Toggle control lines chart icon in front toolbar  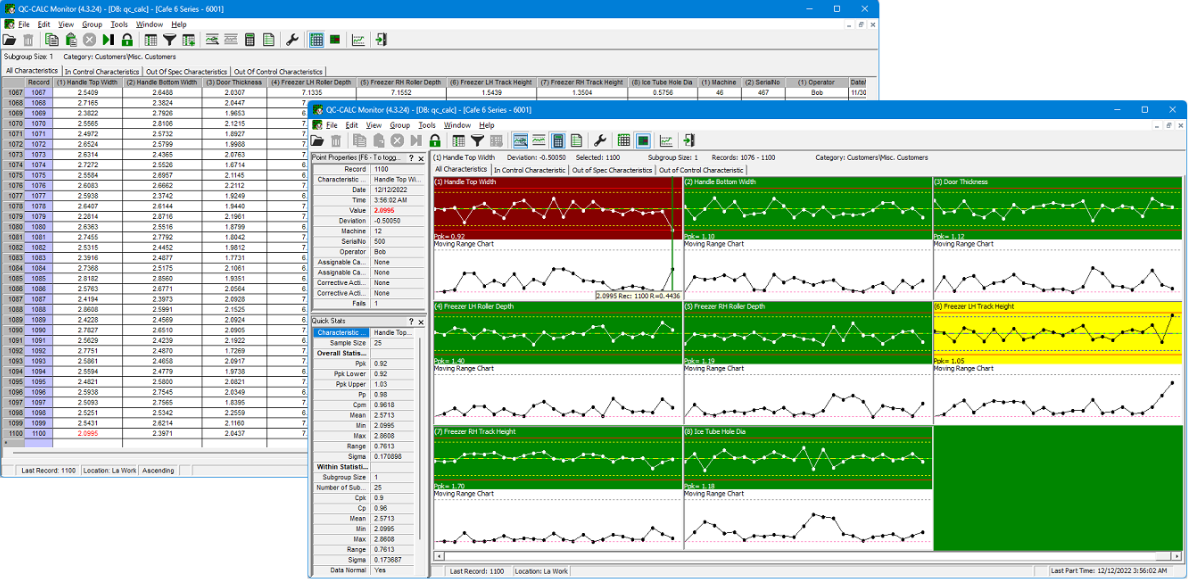coord(539,140)
